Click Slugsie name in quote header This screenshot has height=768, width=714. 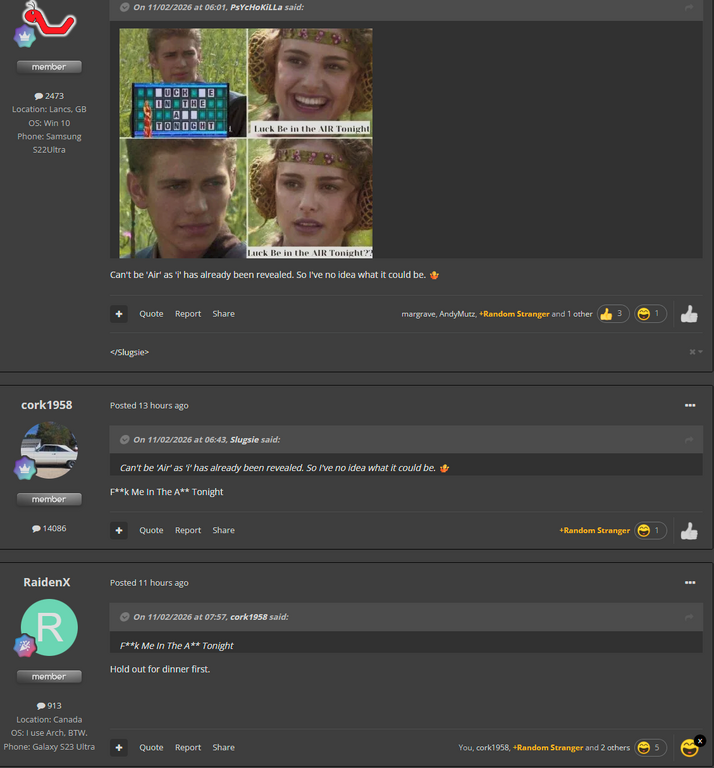point(244,440)
